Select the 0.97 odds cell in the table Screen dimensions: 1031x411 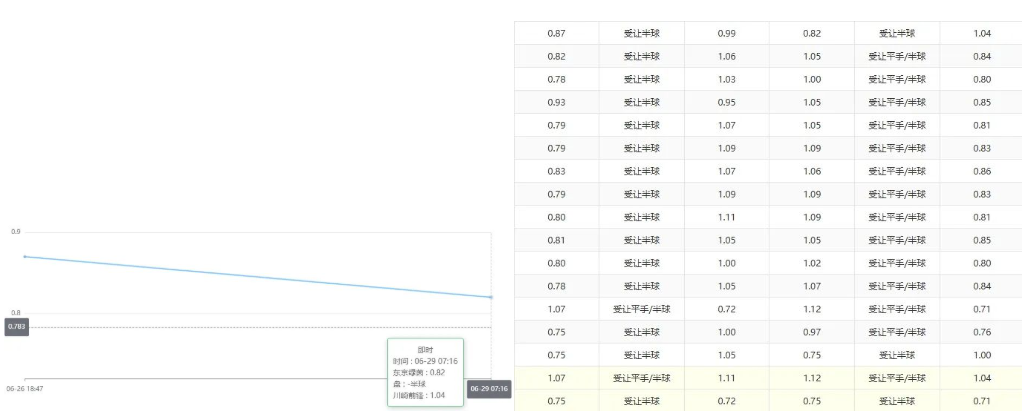pos(812,332)
